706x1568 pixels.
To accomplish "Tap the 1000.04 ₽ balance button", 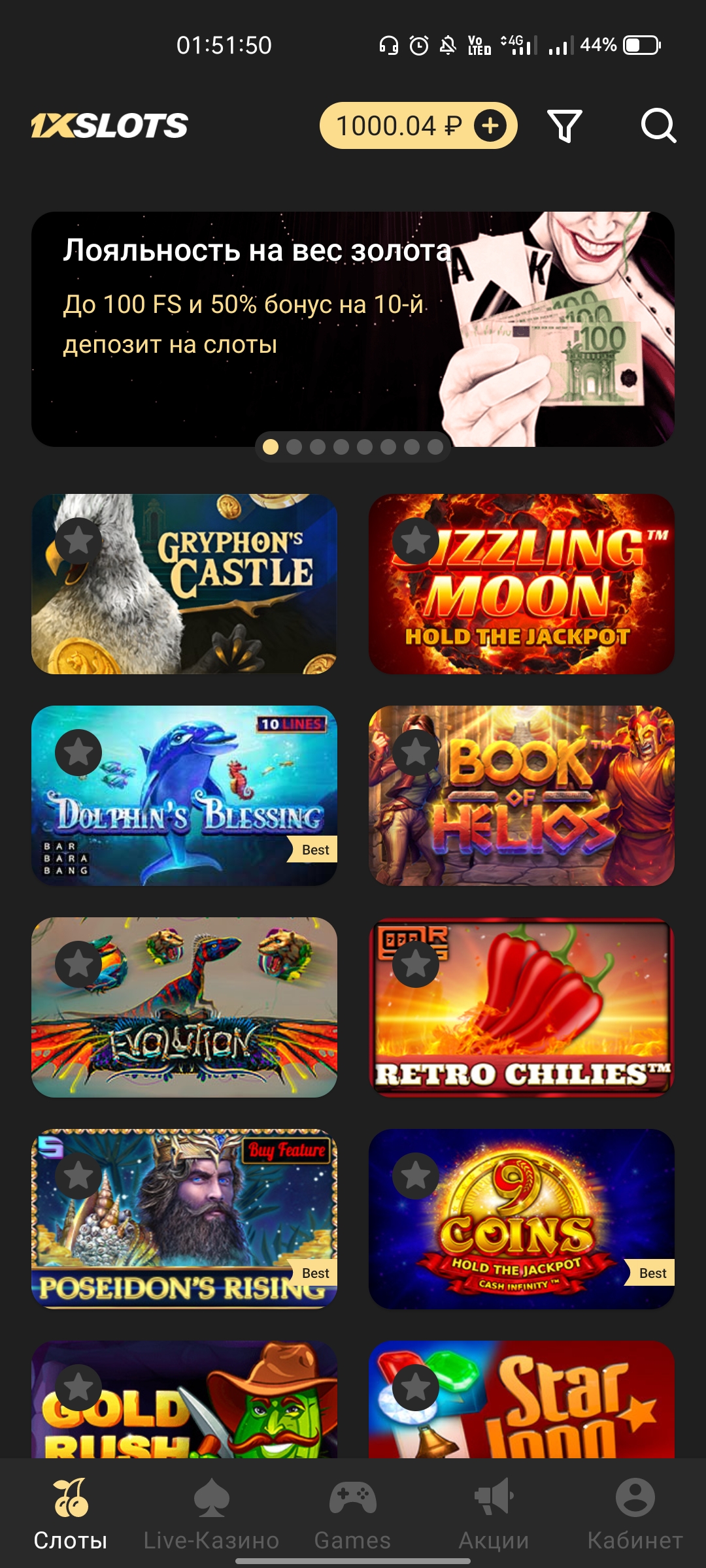I will 418,125.
